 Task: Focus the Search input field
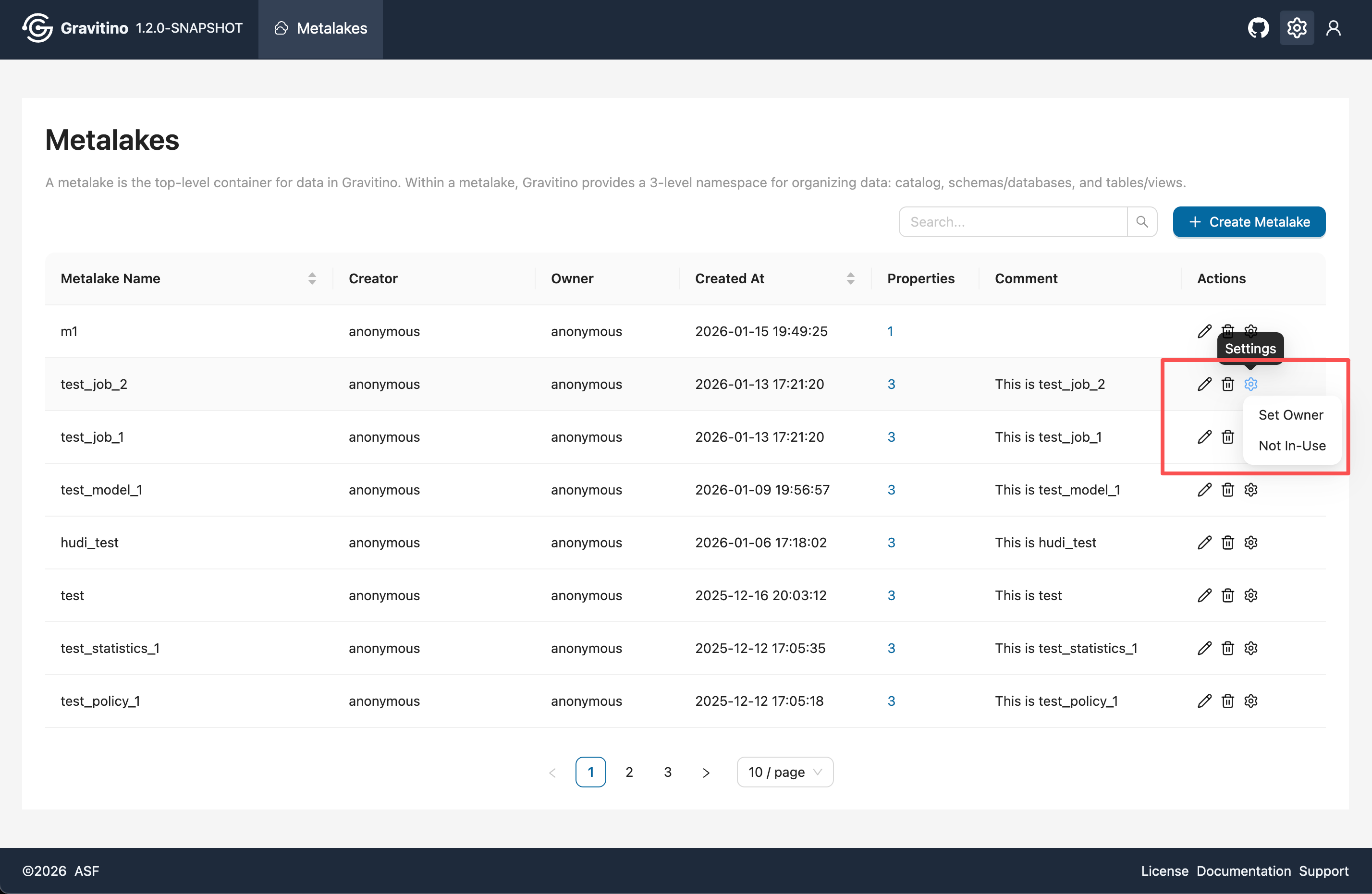[1012, 222]
